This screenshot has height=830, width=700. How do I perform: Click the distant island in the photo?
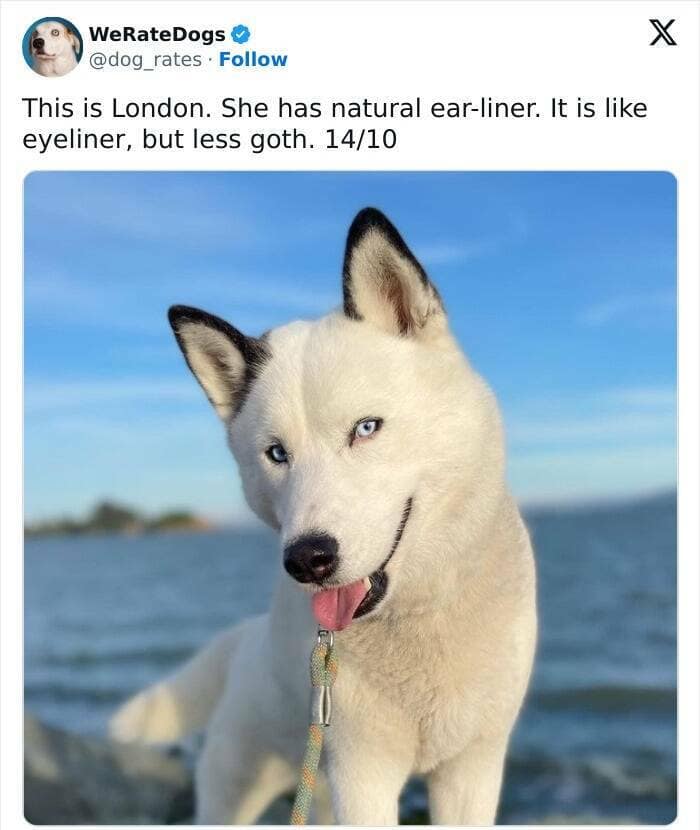click(119, 518)
